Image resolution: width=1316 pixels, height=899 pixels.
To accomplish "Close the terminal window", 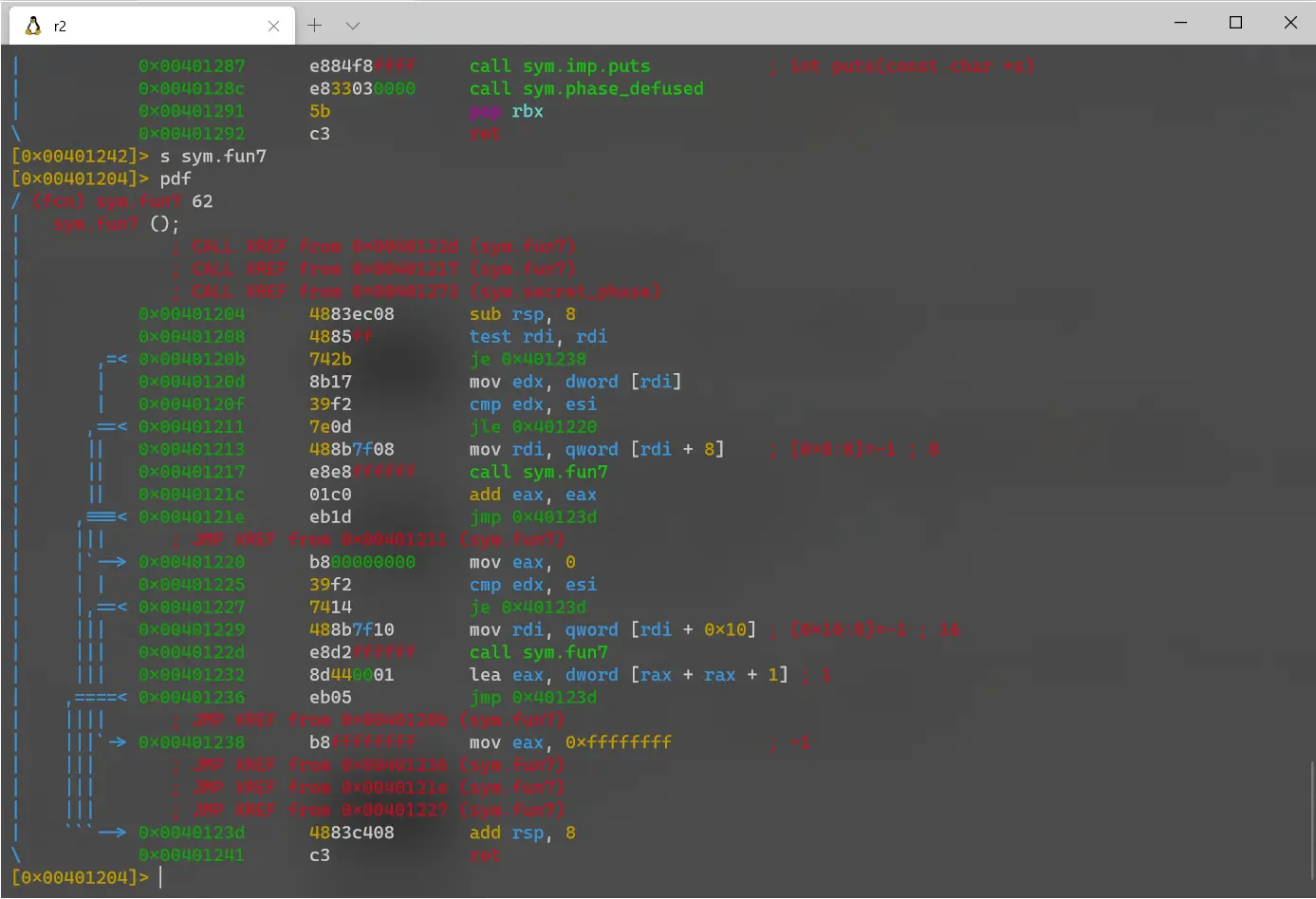I will pyautogui.click(x=1290, y=23).
